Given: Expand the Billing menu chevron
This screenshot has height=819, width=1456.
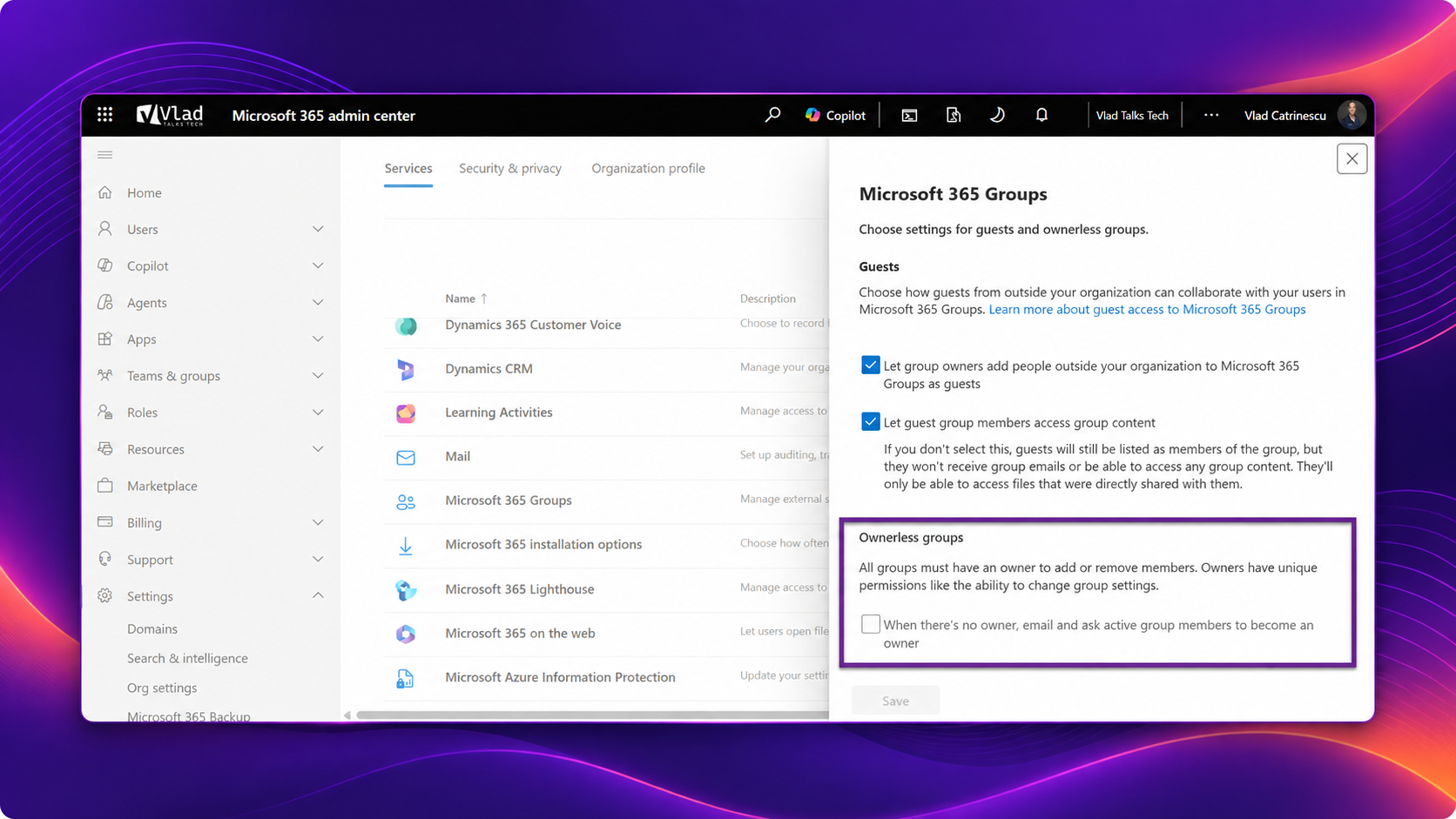Looking at the screenshot, I should (318, 522).
